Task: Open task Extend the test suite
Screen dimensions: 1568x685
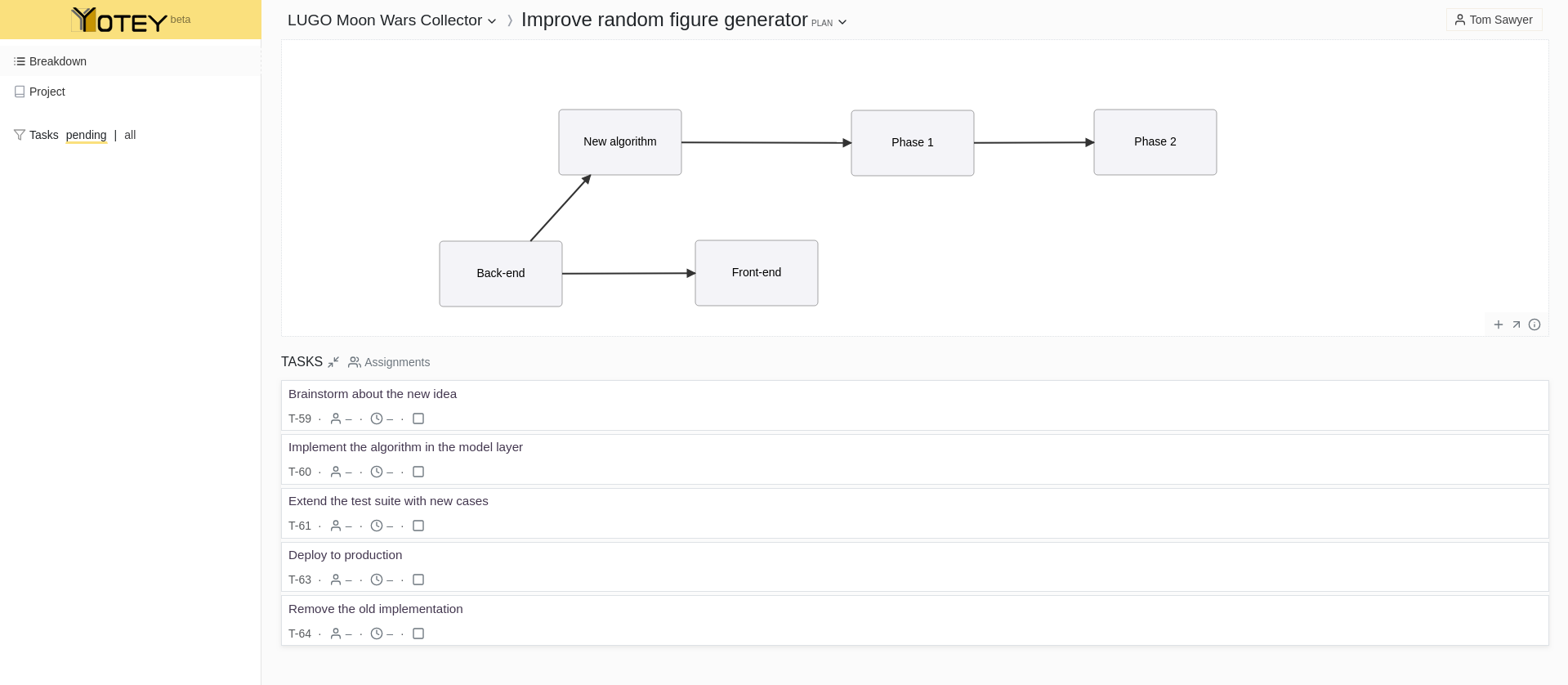Action: [388, 501]
